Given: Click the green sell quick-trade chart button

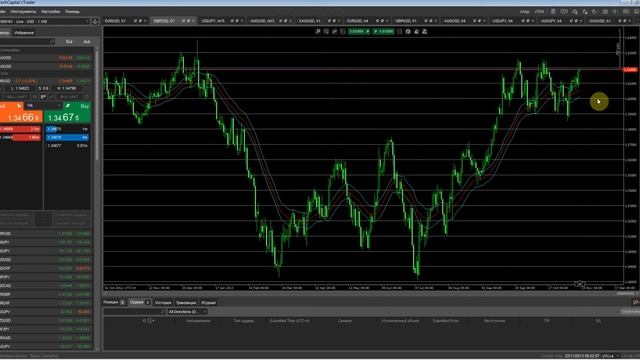Looking at the screenshot, I should (x=359, y=31).
